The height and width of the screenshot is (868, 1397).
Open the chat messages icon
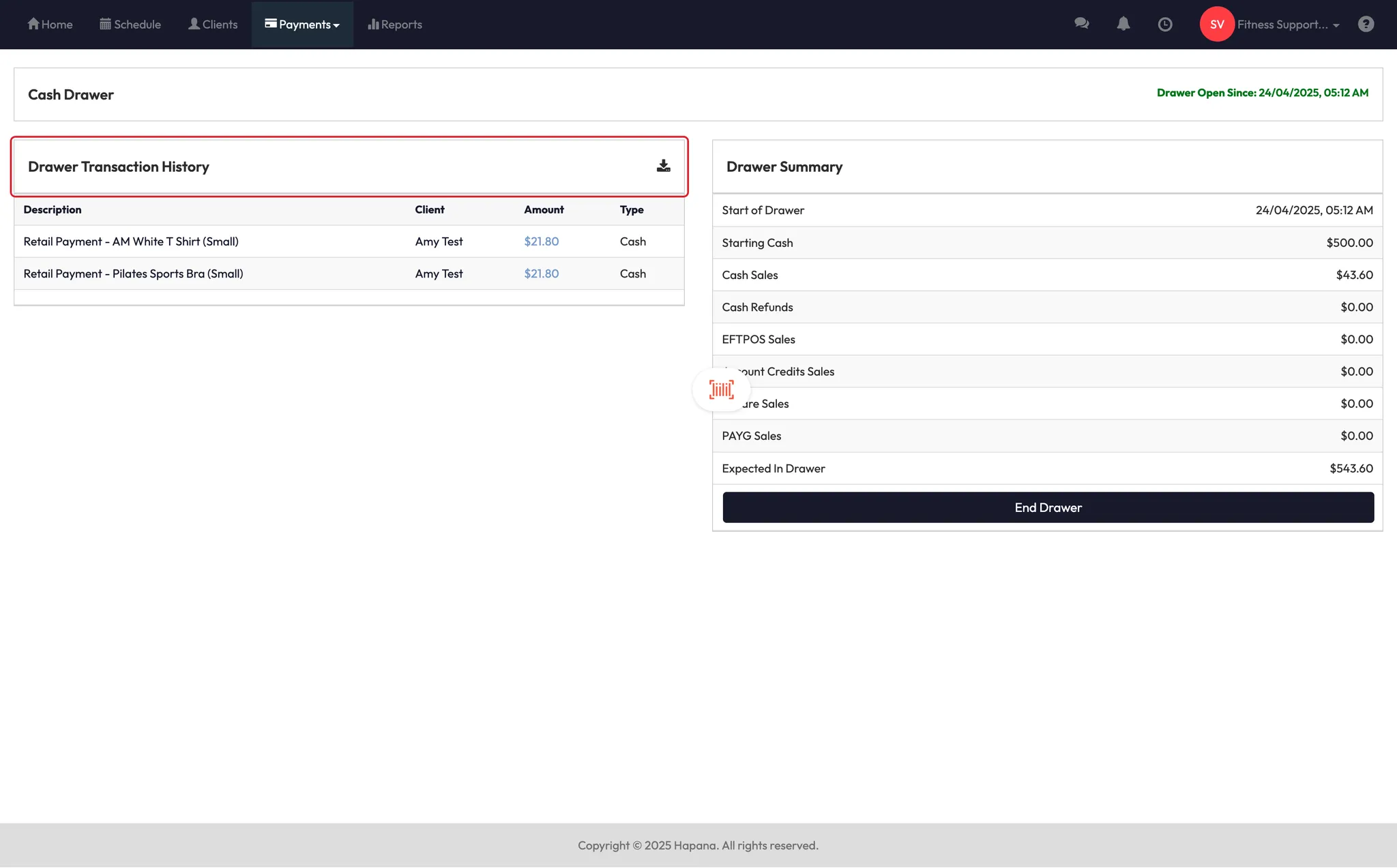1081,24
